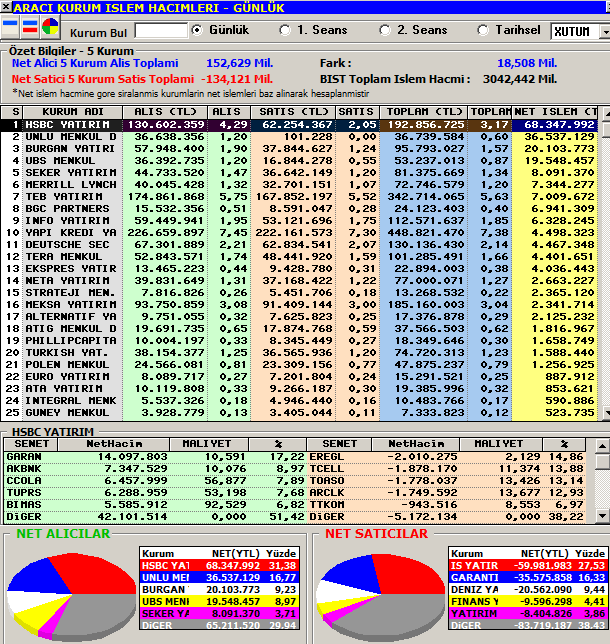The width and height of the screenshot is (610, 644).
Task: Click the single blue bar view icon
Action: (10, 27)
